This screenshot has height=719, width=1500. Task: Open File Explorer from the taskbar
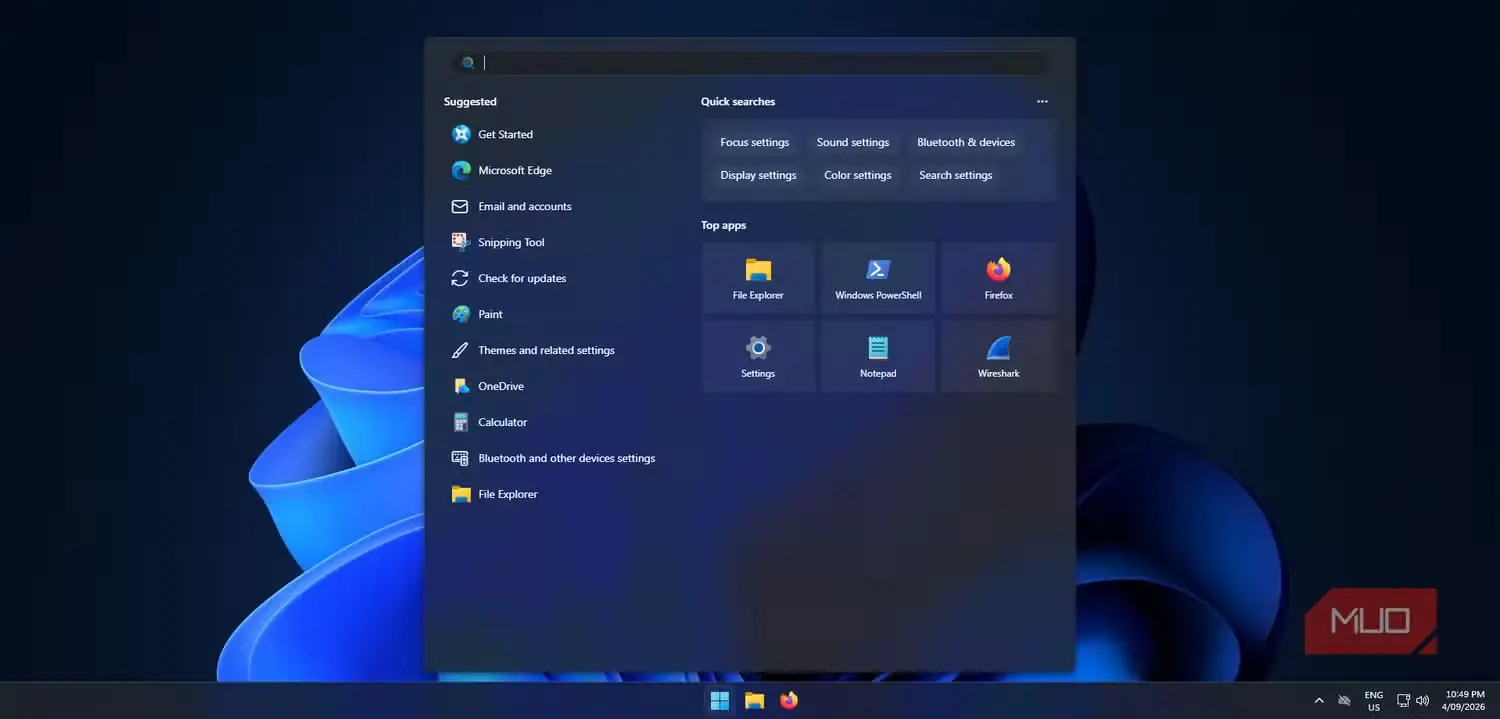(x=755, y=701)
